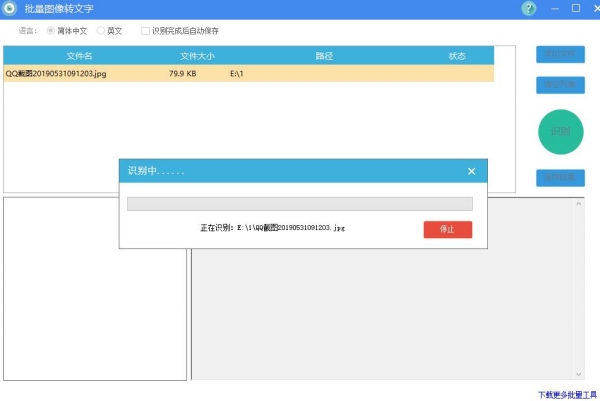The width and height of the screenshot is (600, 401).
Task: Click the 状态 column header
Action: 457,56
